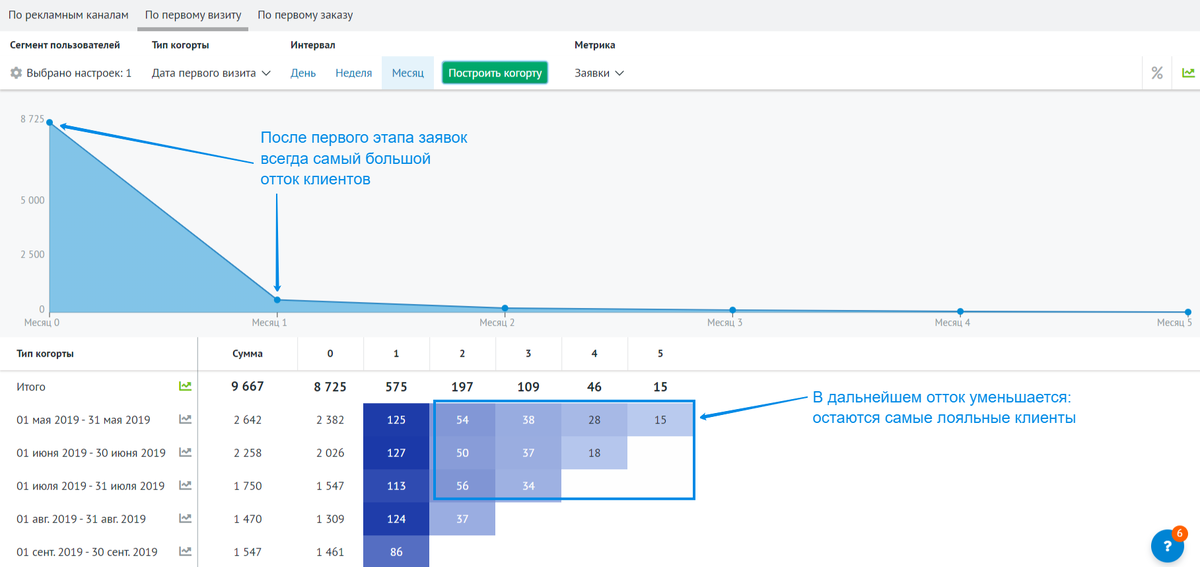Toggle percent display mode icon

(1157, 73)
